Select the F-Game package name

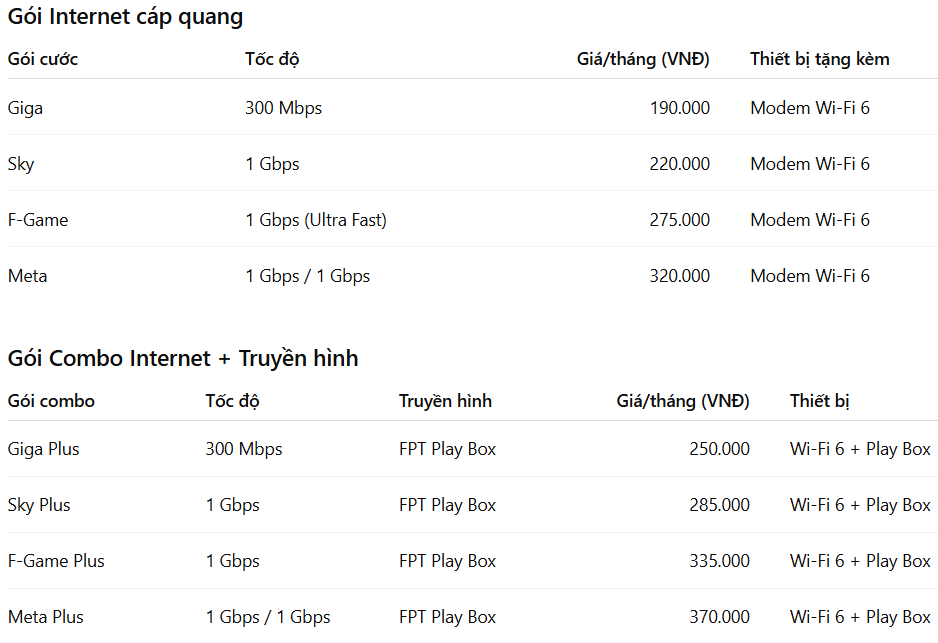tap(38, 220)
